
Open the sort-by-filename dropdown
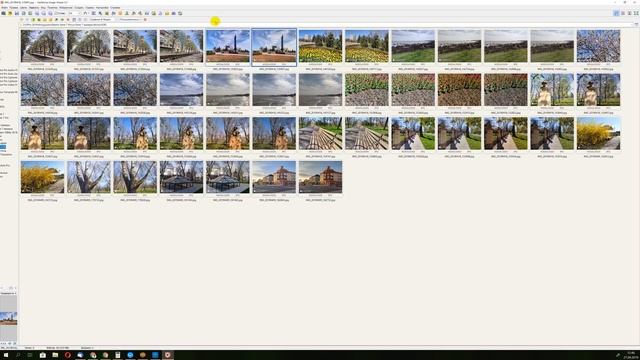coord(130,20)
